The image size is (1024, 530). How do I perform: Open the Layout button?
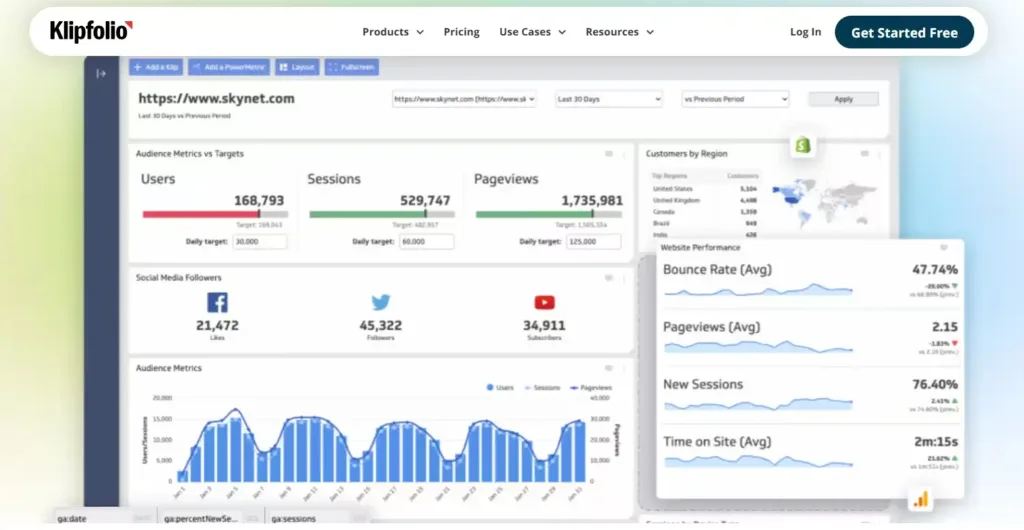[297, 67]
